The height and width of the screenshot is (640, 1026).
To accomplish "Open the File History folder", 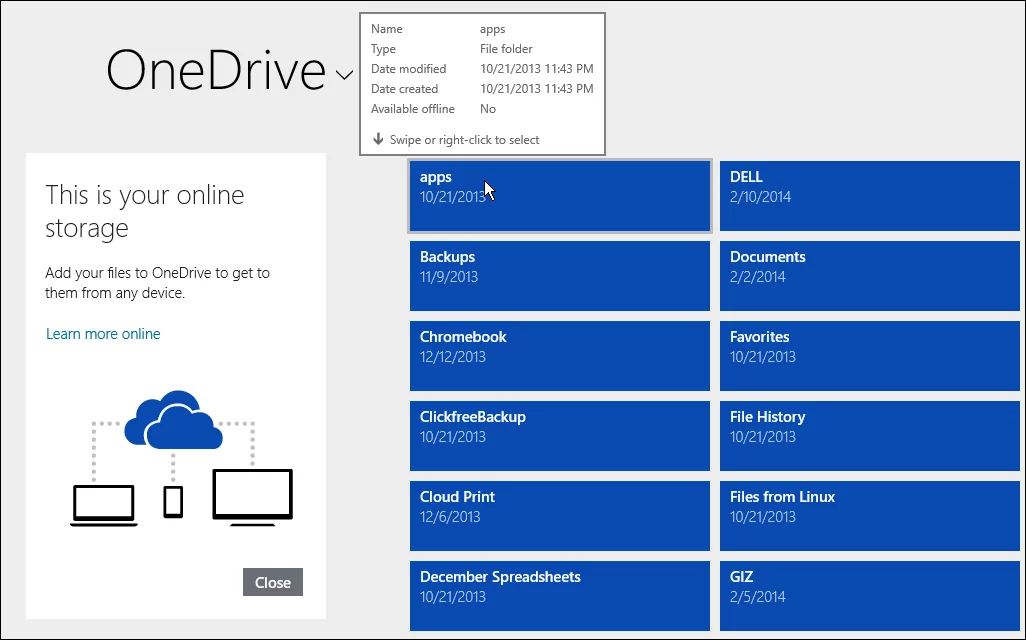I will tap(868, 435).
